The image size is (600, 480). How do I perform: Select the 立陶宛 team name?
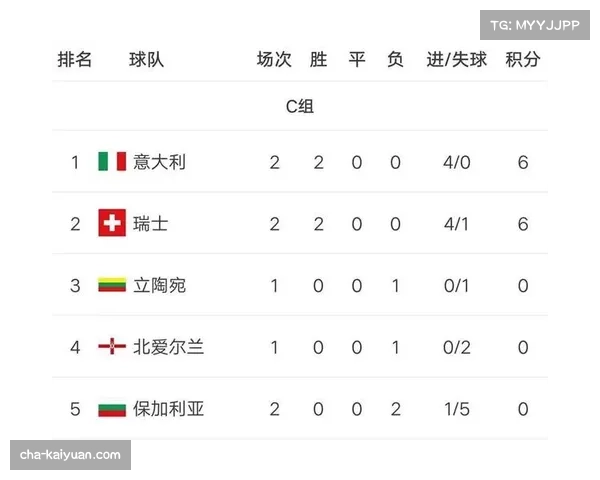click(x=159, y=286)
